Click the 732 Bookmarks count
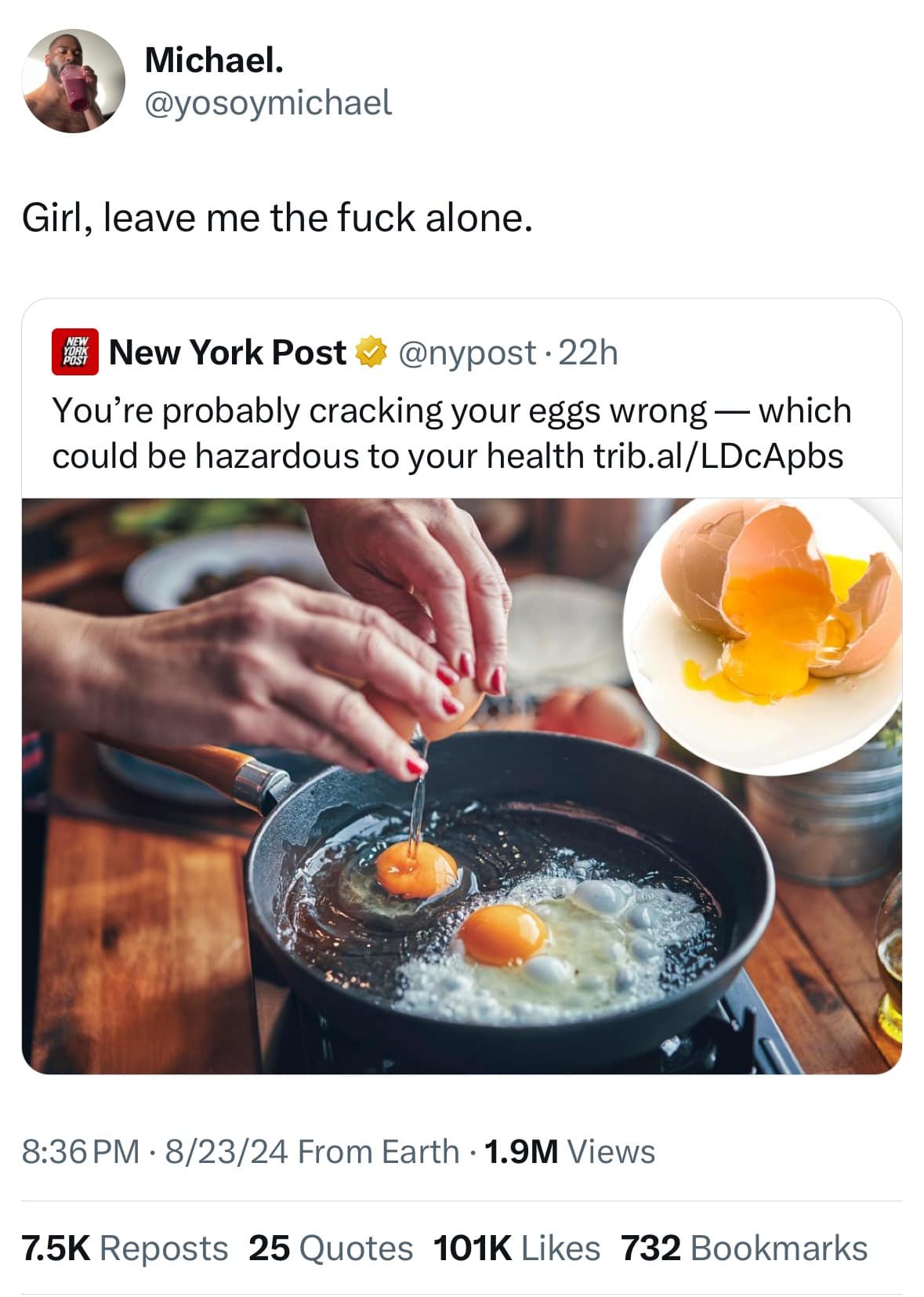The width and height of the screenshot is (924, 1297). [x=745, y=1248]
